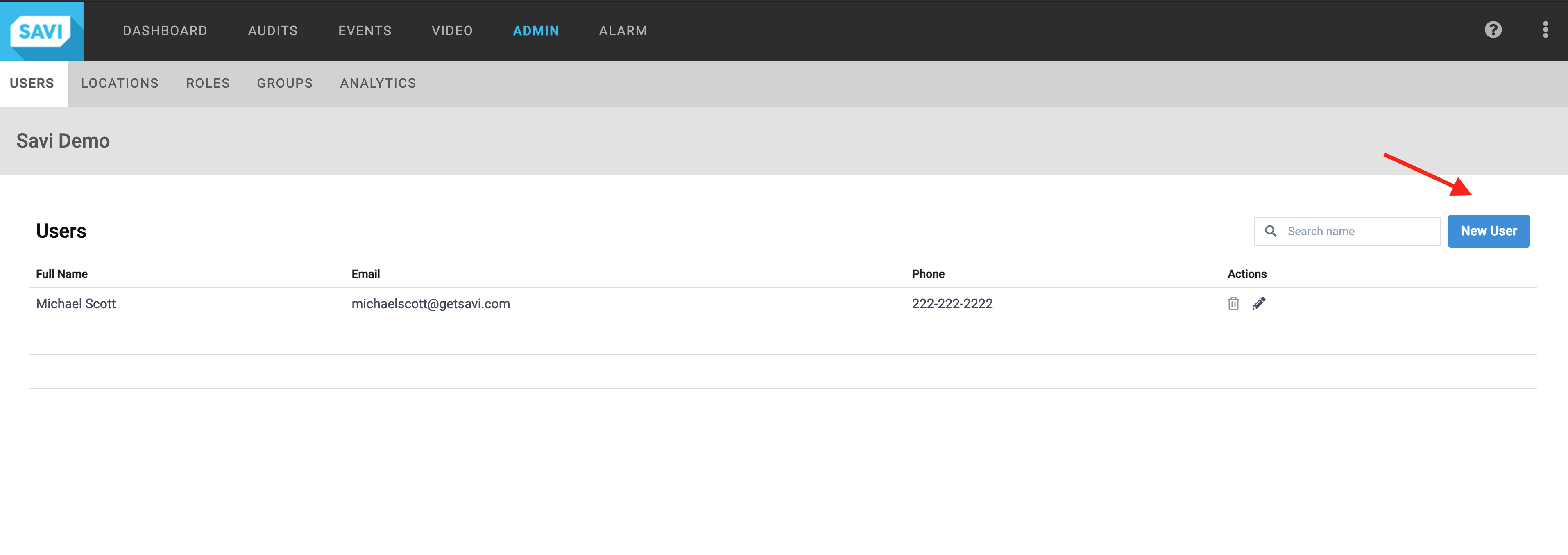Click the Email column header
Image resolution: width=1568 pixels, height=555 pixels.
(x=365, y=274)
